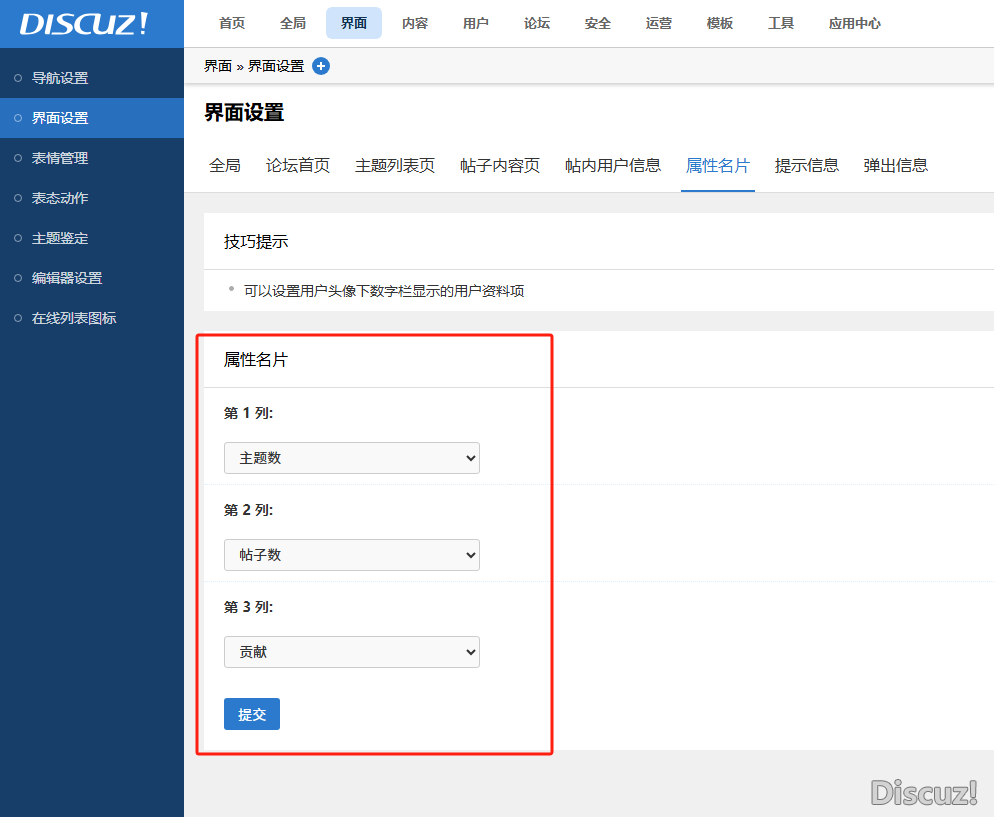Click the 界面 breadcrumb link
The height and width of the screenshot is (817, 994).
217,66
